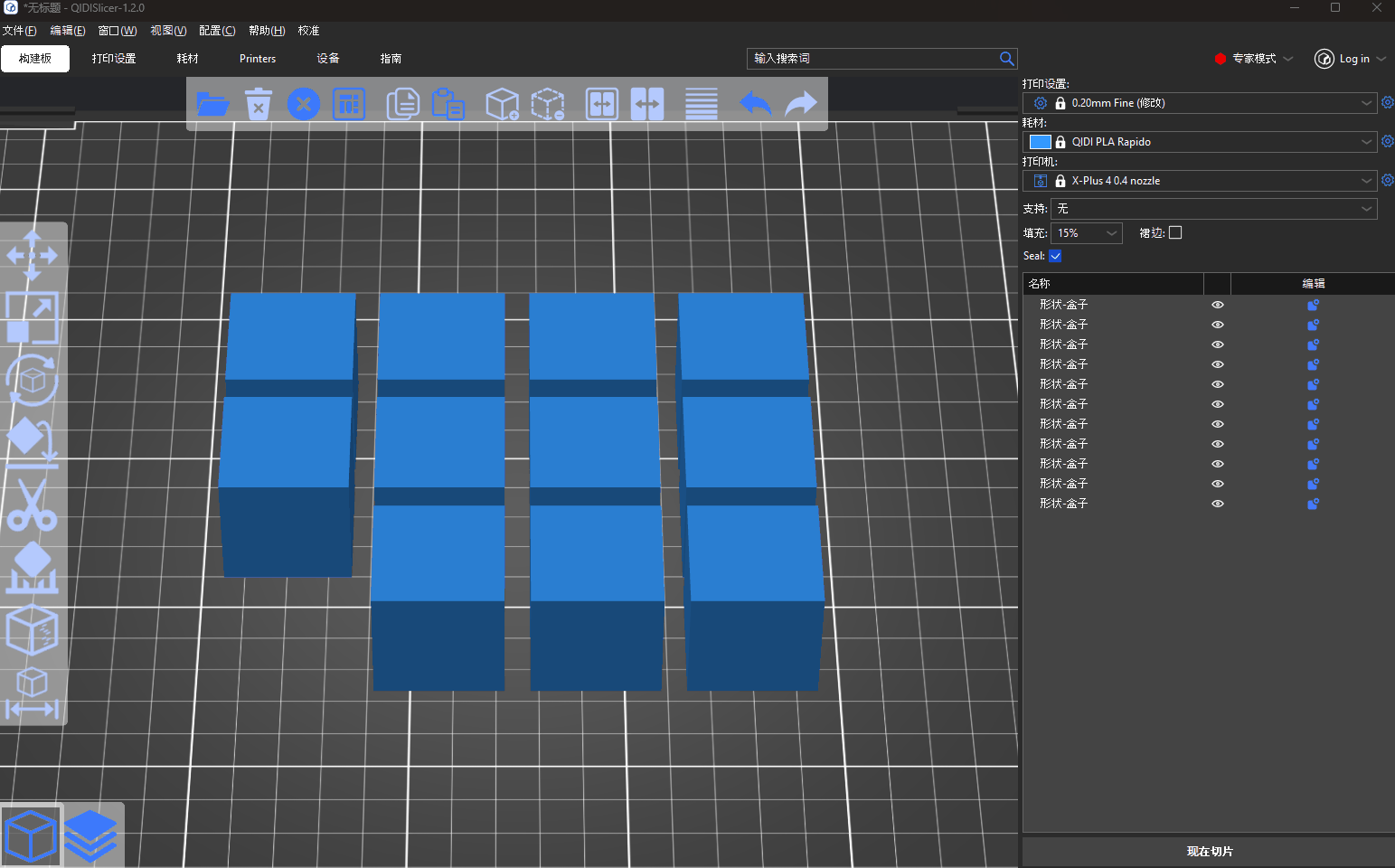Select the Move tool in left toolbar
This screenshot has height=868, width=1395.
[33, 255]
